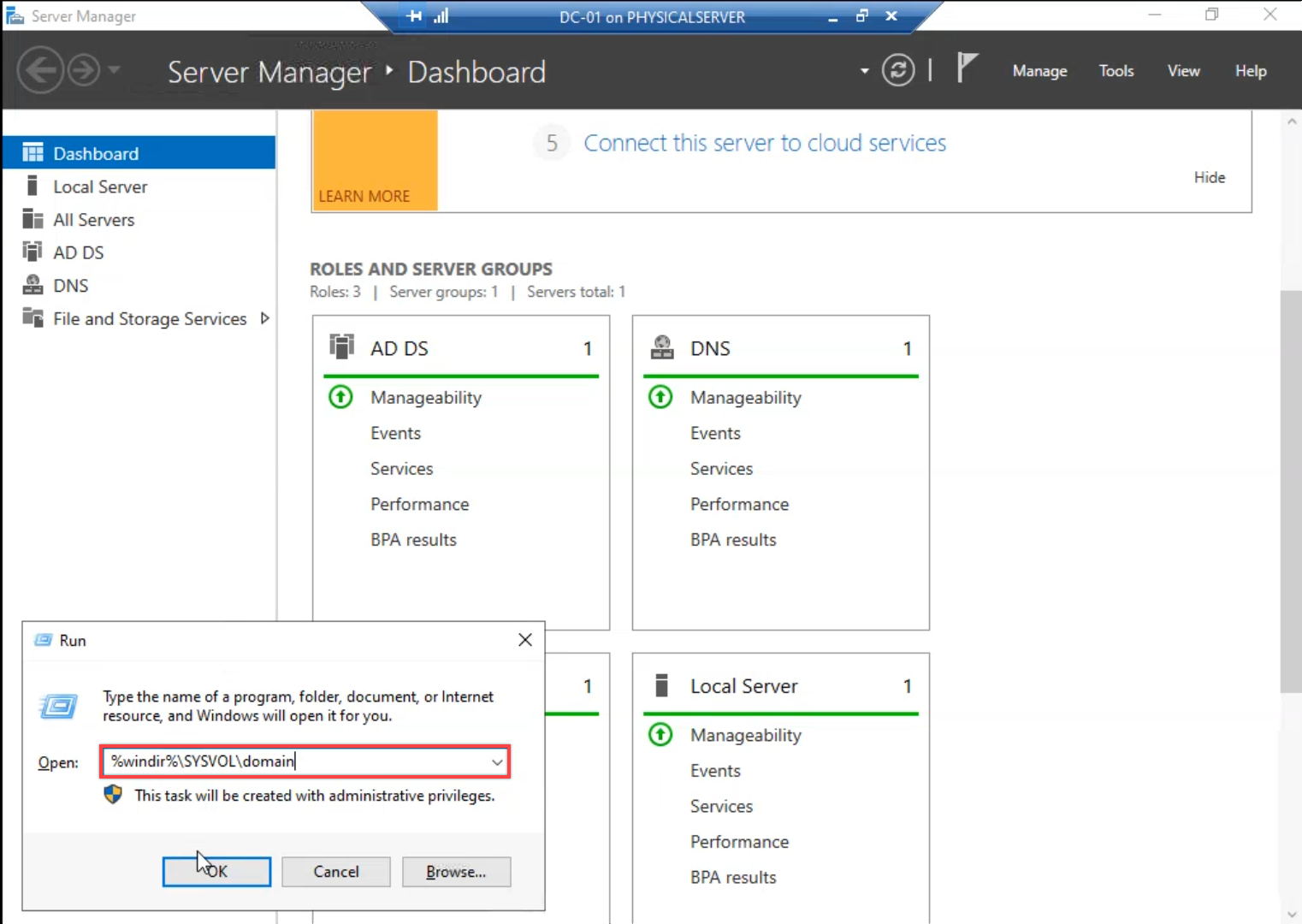The height and width of the screenshot is (924, 1302).
Task: Click the VM connection bar pin icon
Action: point(414,16)
